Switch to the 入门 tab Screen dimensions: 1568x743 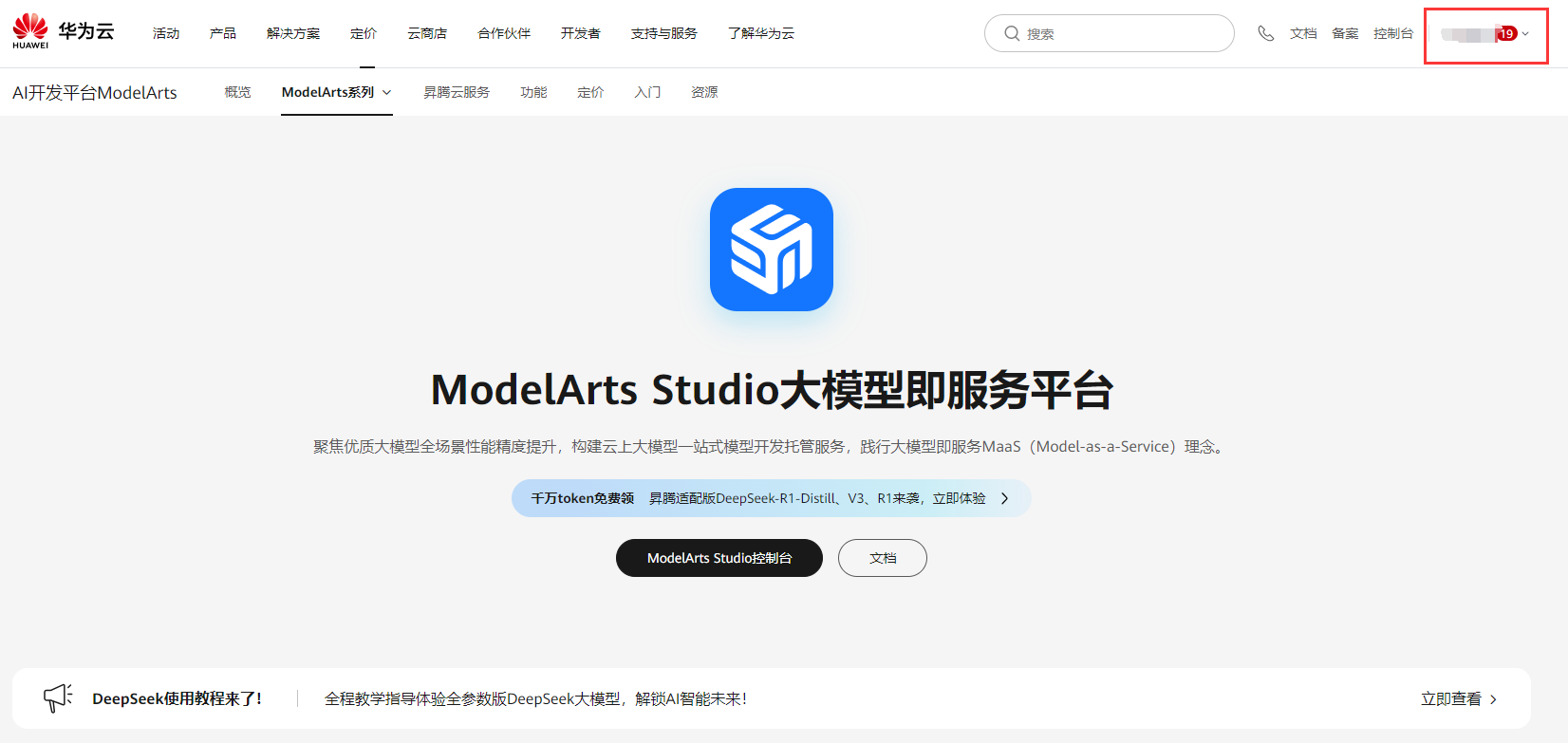pos(648,92)
